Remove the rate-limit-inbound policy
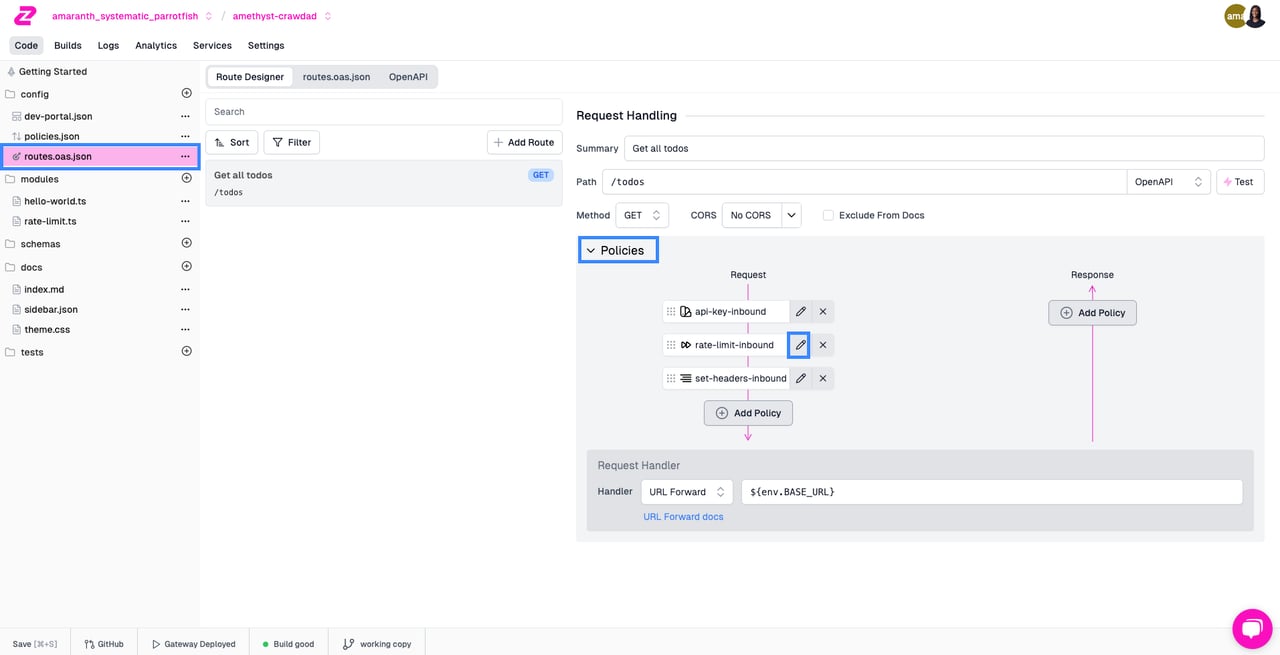 [823, 345]
